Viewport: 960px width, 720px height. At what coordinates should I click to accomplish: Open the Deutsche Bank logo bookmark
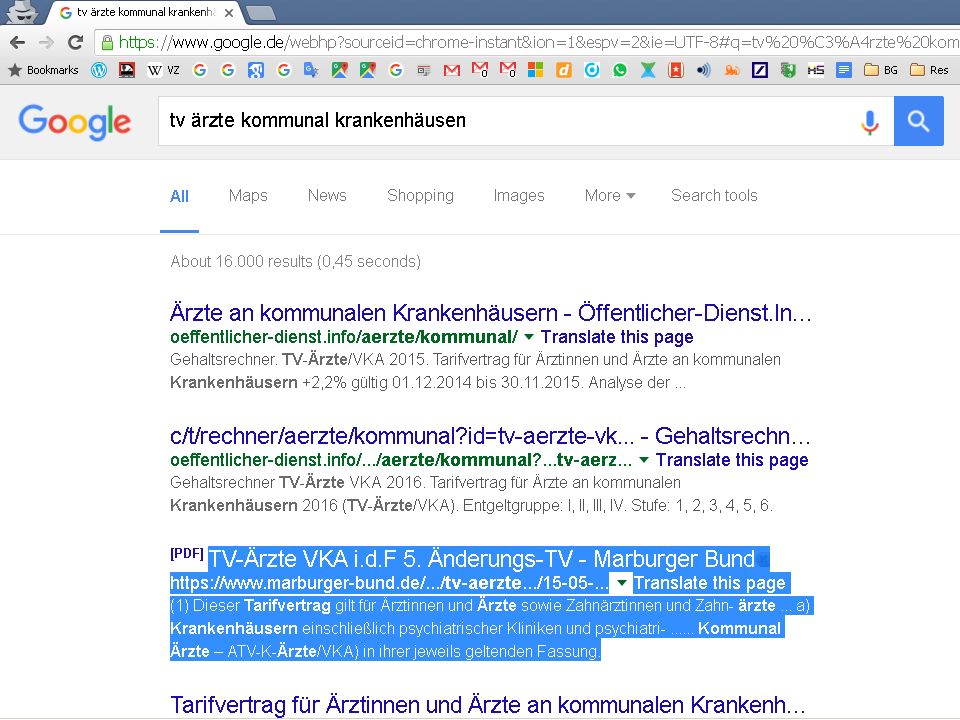coord(760,70)
